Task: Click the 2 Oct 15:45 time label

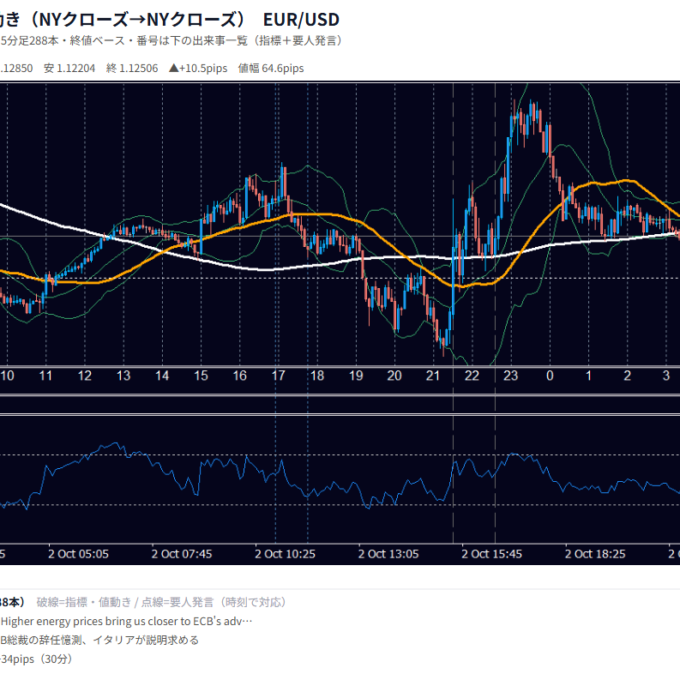Action: (x=492, y=554)
